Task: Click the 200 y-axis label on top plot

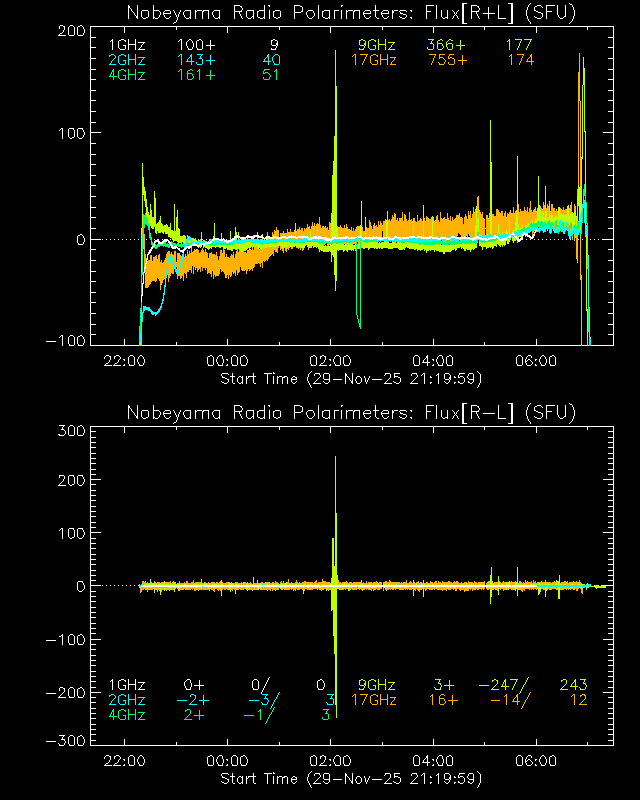Action: [x=69, y=31]
